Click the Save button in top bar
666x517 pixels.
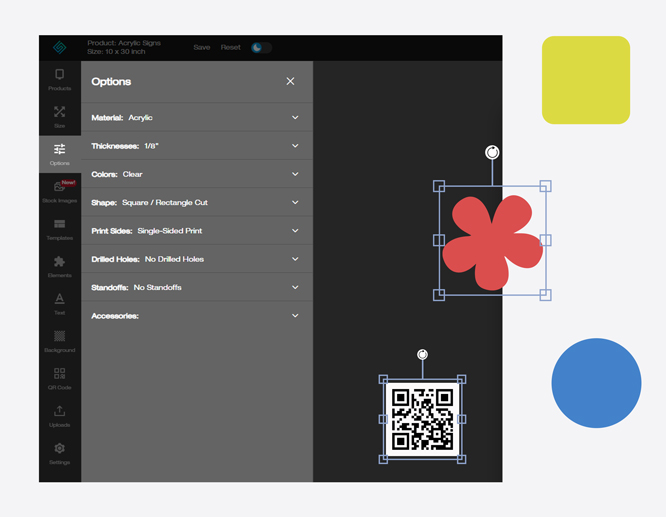[202, 47]
